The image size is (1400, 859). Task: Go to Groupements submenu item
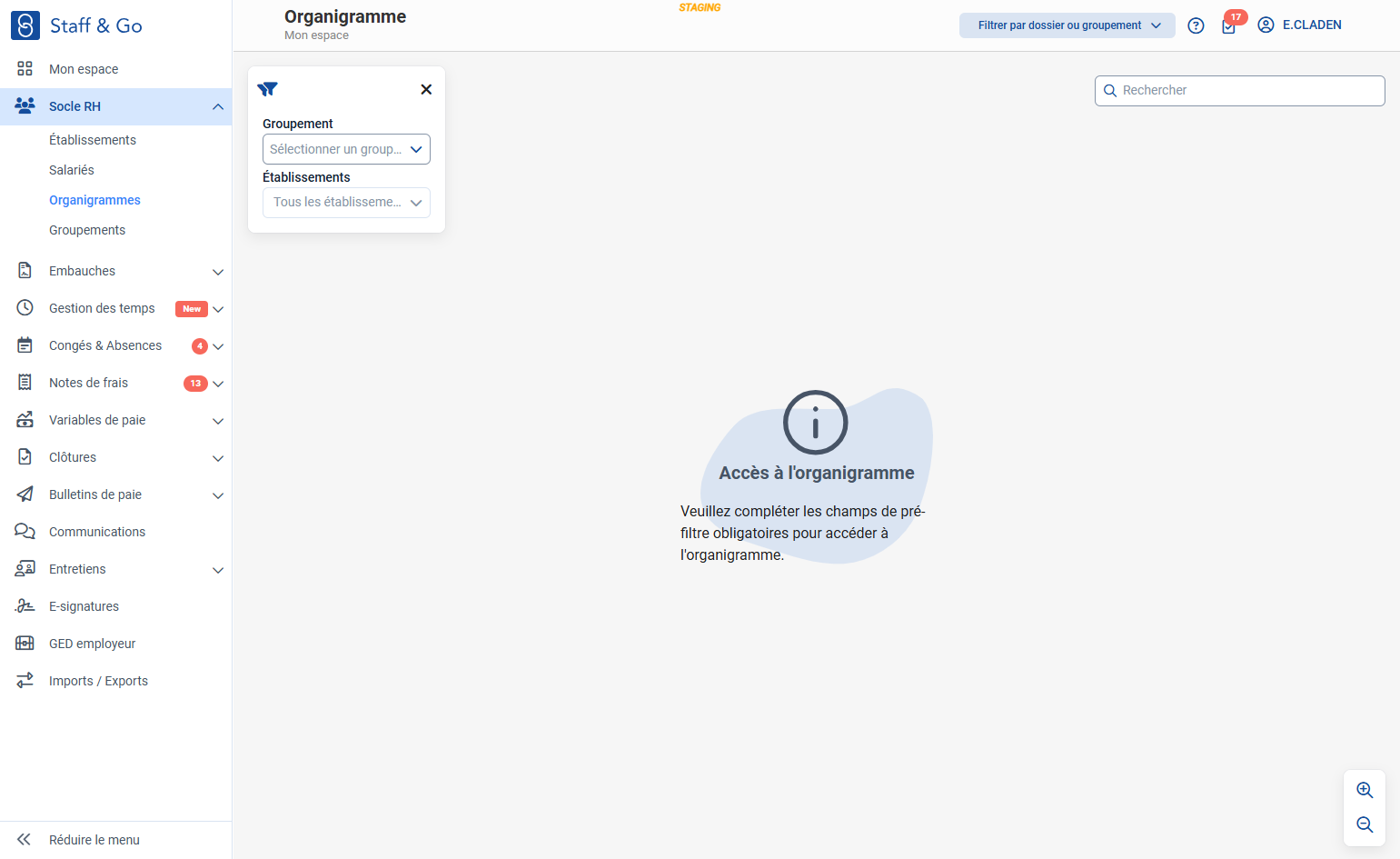[x=87, y=230]
